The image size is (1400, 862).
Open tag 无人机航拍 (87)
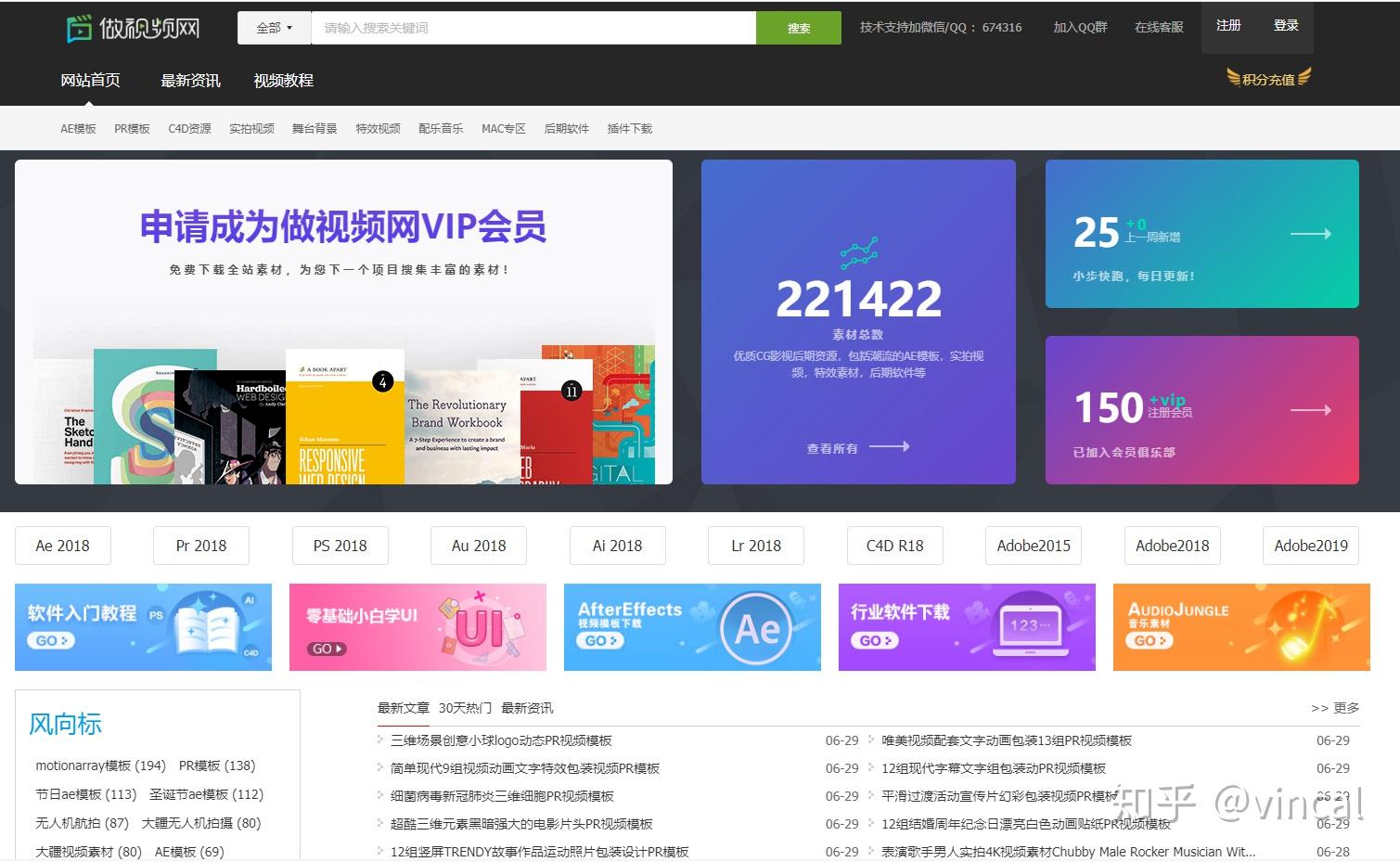click(x=82, y=823)
